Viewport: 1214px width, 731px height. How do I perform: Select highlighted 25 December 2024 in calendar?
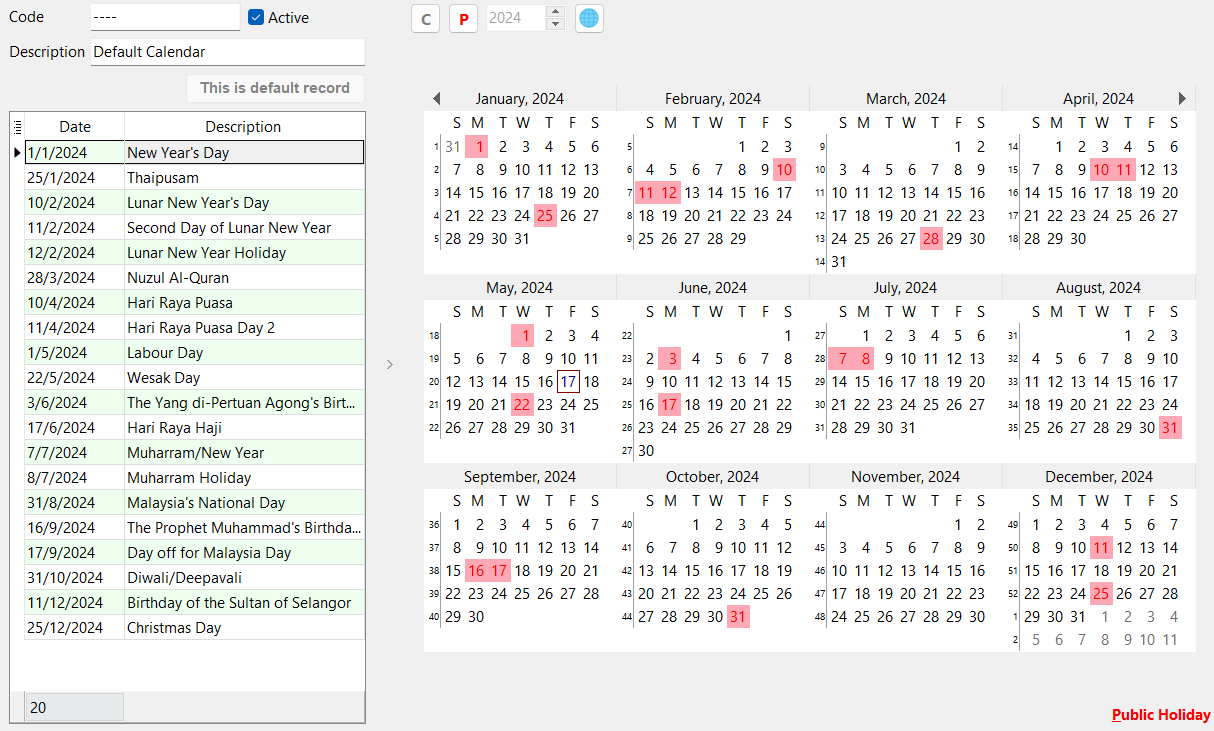(x=1101, y=593)
